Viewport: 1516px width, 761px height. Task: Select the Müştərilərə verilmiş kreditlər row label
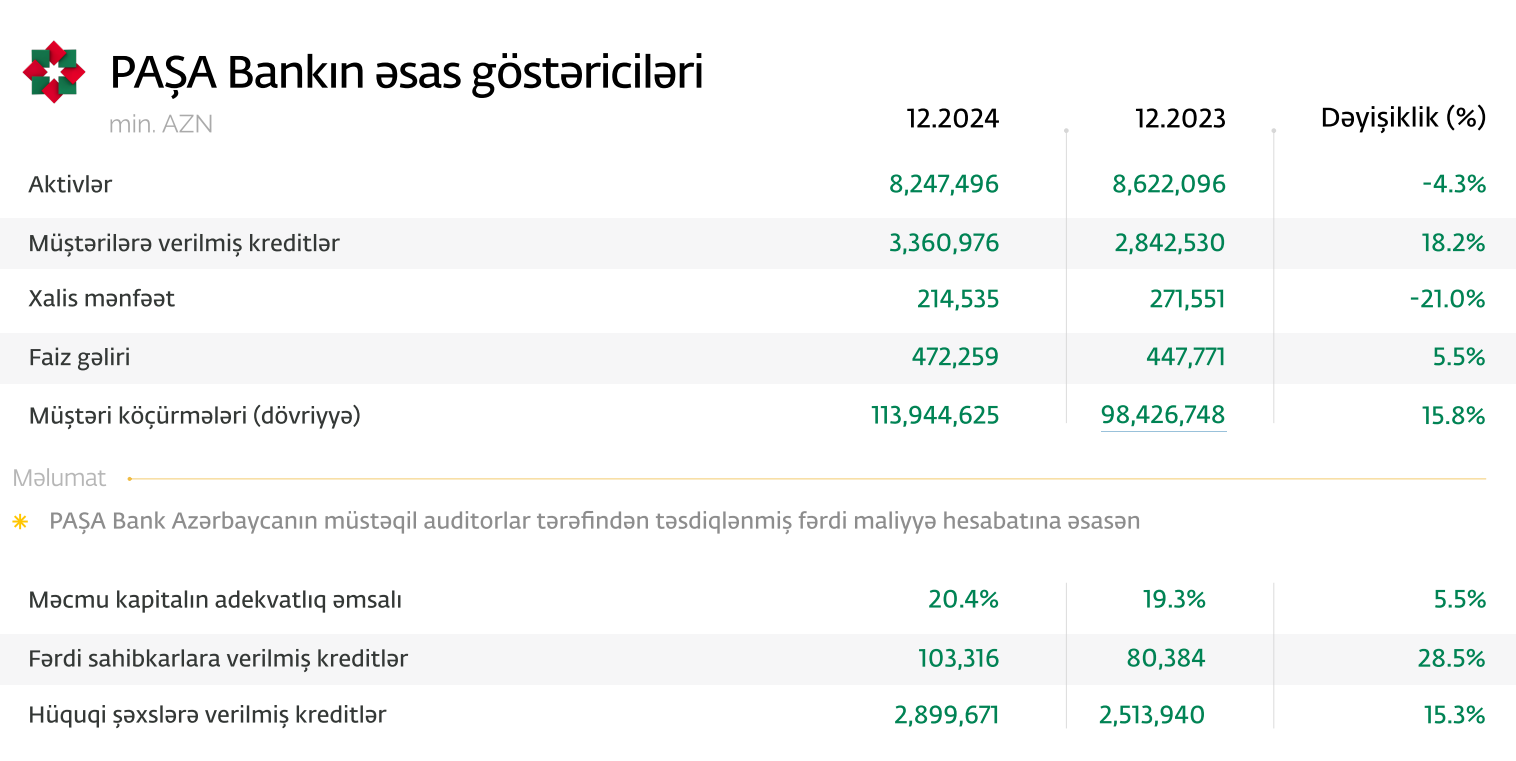tap(184, 243)
